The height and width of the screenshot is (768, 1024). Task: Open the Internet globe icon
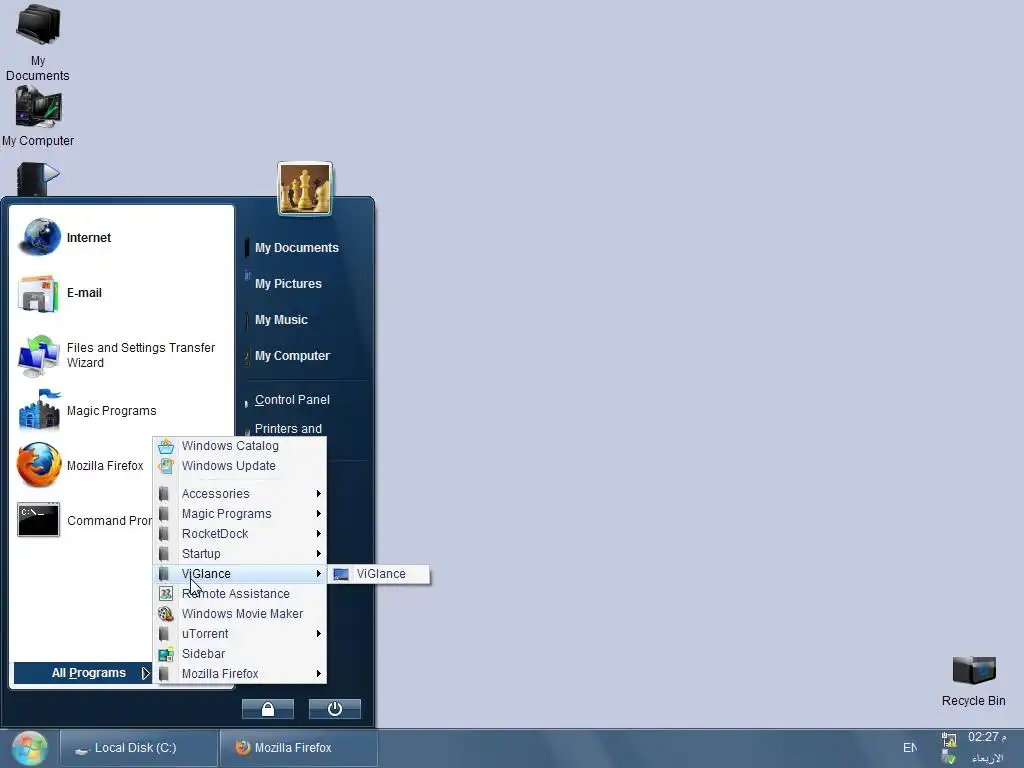(39, 236)
